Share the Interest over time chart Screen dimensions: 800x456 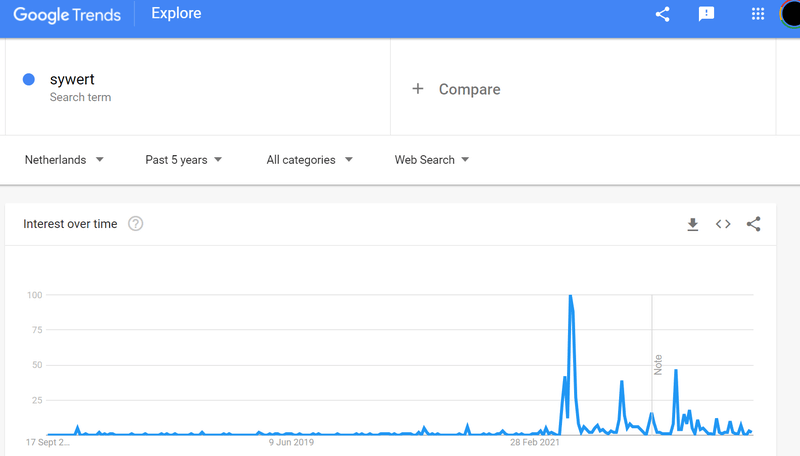(754, 224)
